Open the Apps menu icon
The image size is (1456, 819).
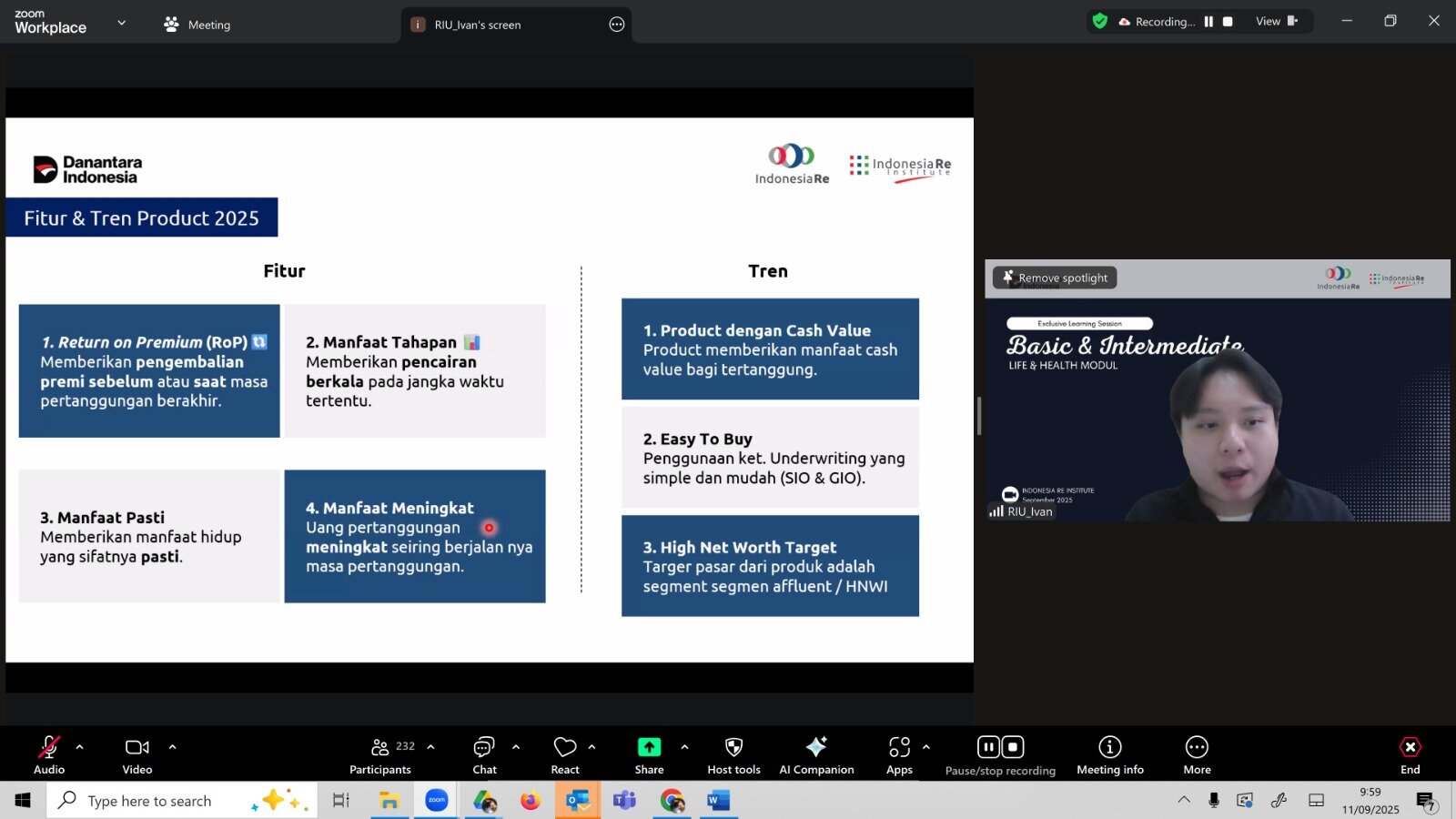[x=899, y=754]
